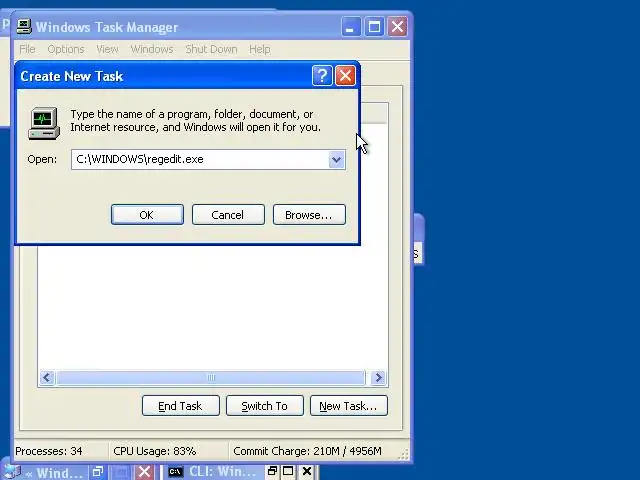Open the File menu in Task Manager
Viewport: 640px width, 480px height.
click(27, 49)
